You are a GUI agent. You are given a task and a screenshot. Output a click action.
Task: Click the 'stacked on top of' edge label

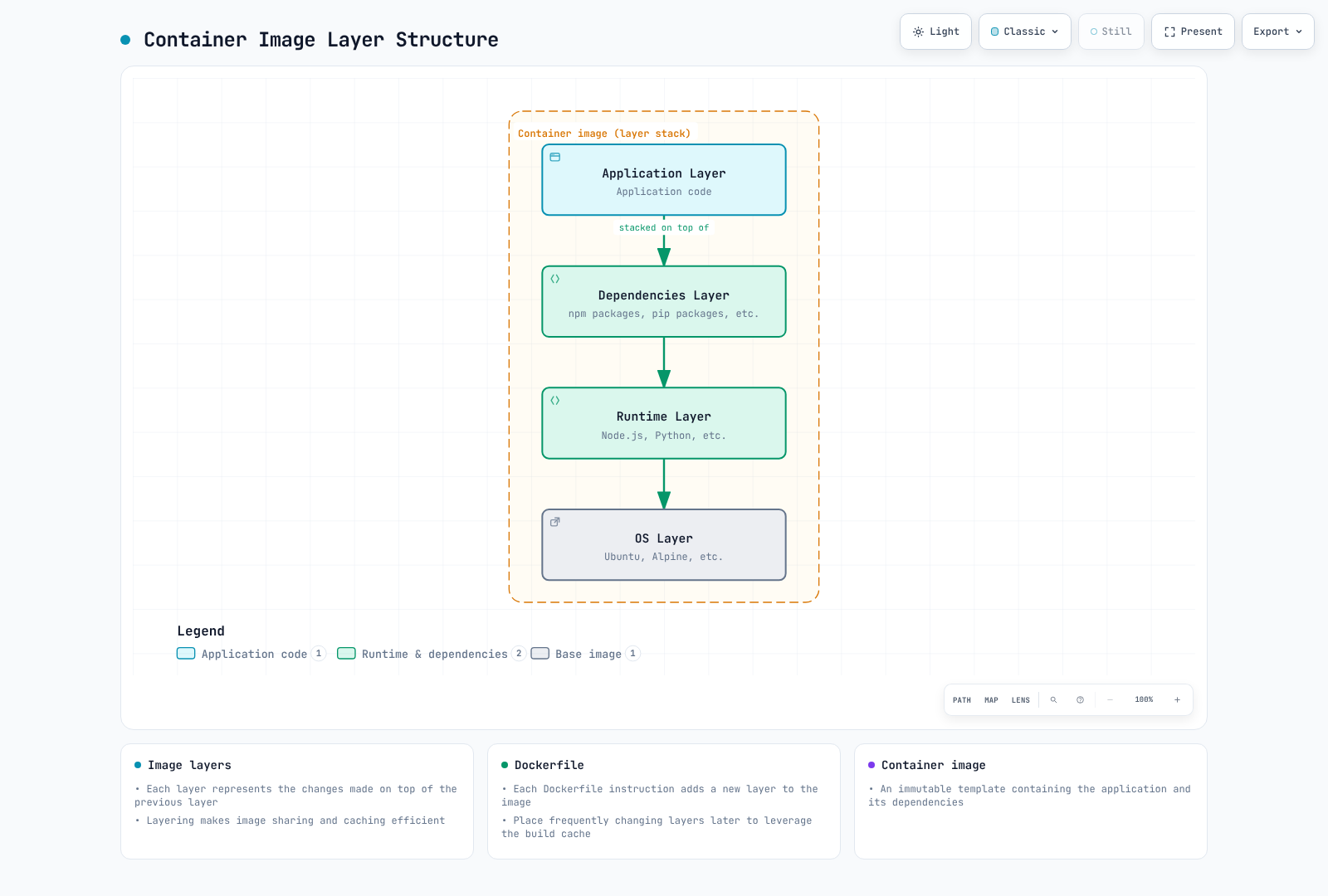pyautogui.click(x=664, y=227)
